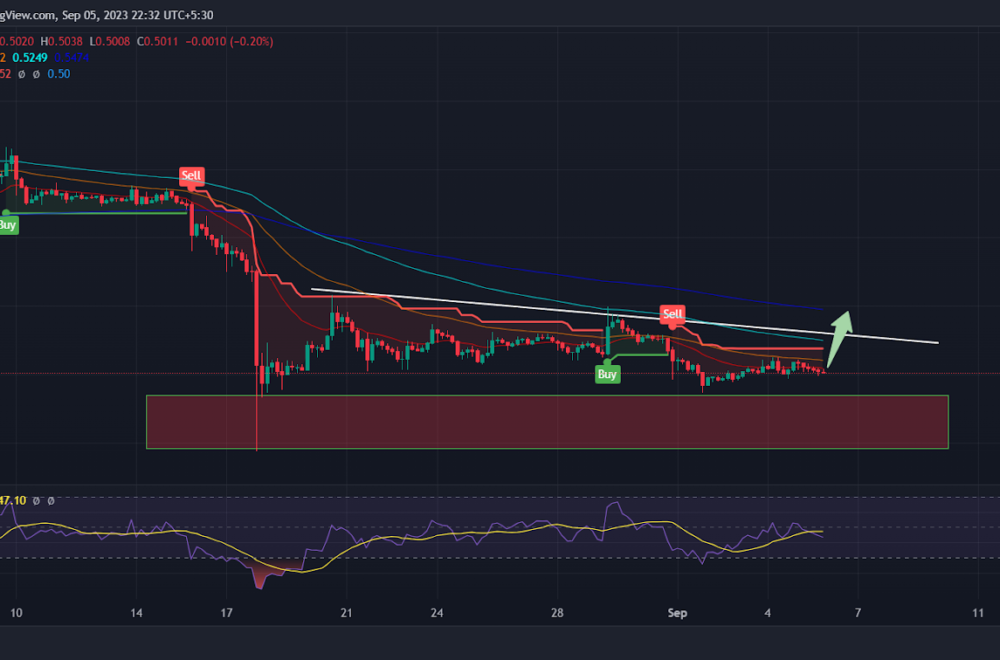Click the RSI value 47.10
The width and height of the screenshot is (1000, 660).
(x=13, y=501)
